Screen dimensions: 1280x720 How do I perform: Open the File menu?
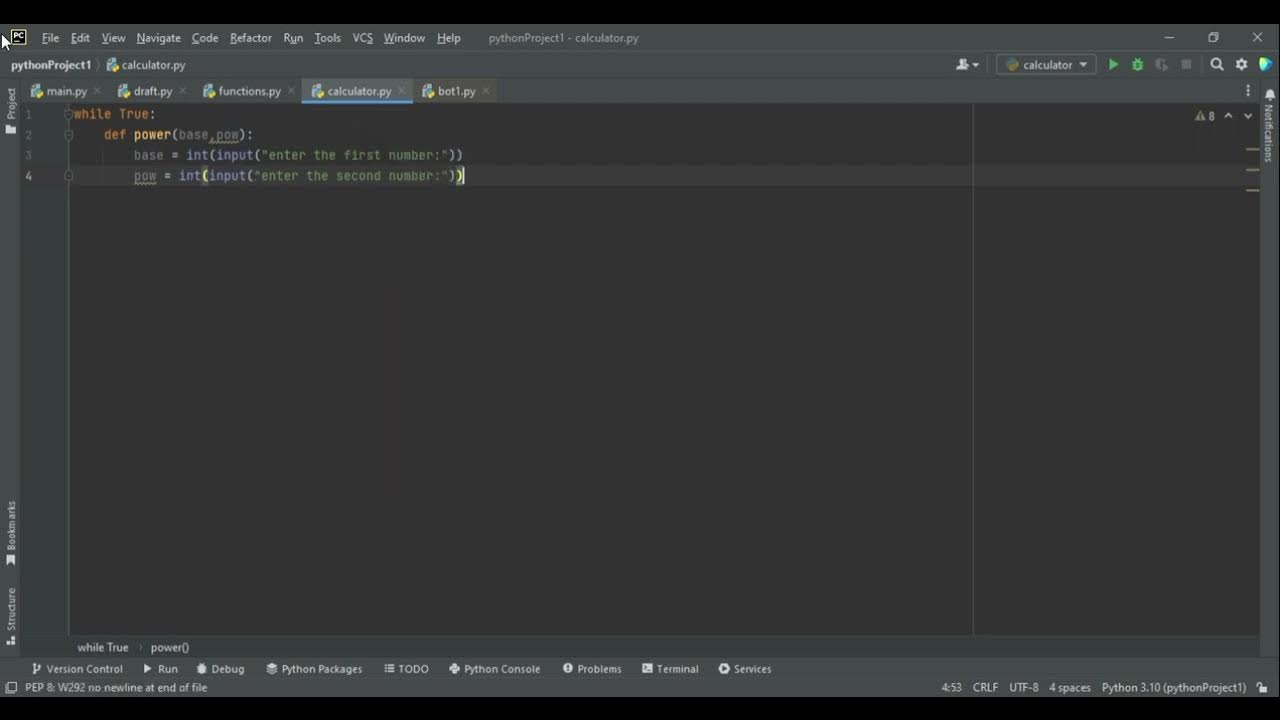click(x=50, y=38)
